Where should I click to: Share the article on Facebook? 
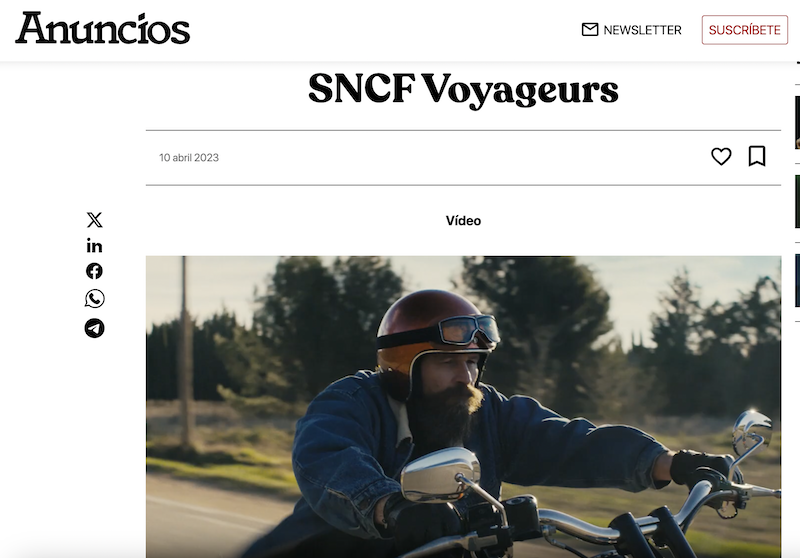coord(94,271)
